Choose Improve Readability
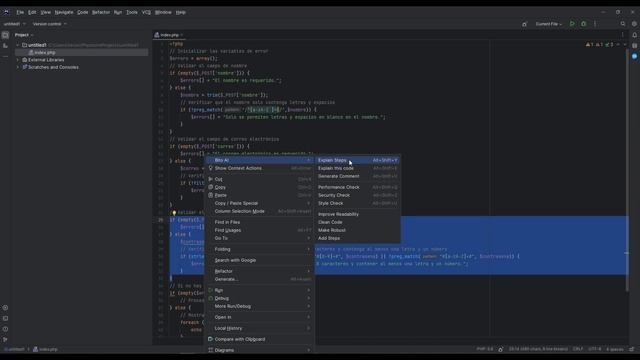 click(x=358, y=214)
